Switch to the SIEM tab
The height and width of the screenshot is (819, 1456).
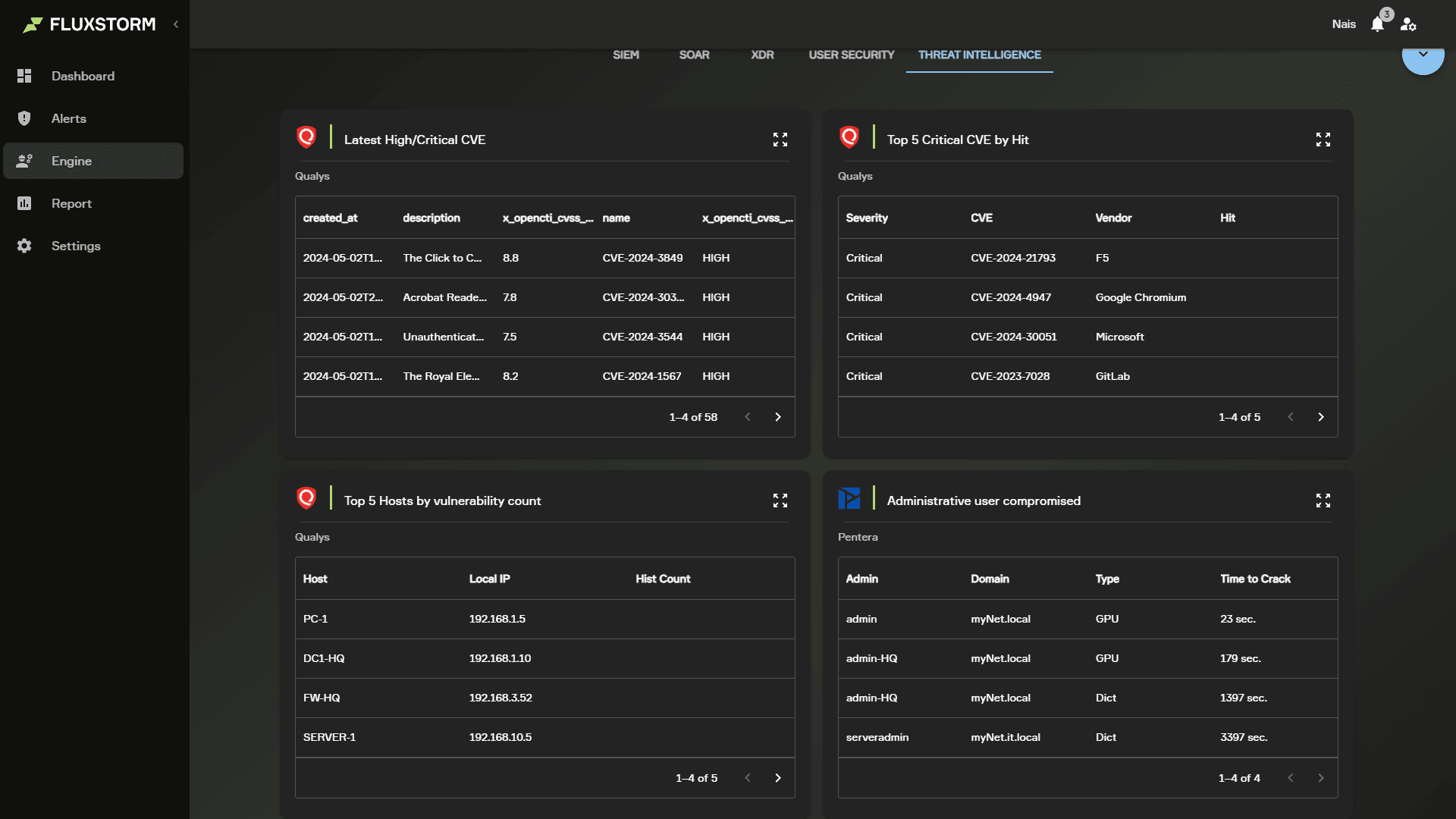pos(626,55)
